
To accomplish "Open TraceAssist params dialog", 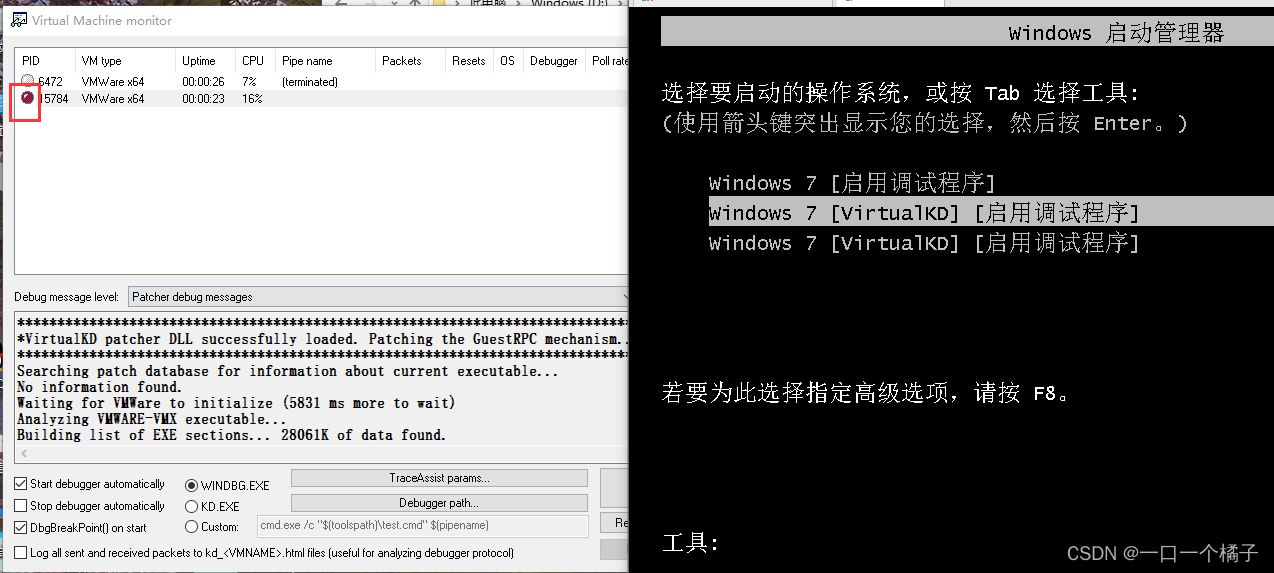I will pos(439,478).
